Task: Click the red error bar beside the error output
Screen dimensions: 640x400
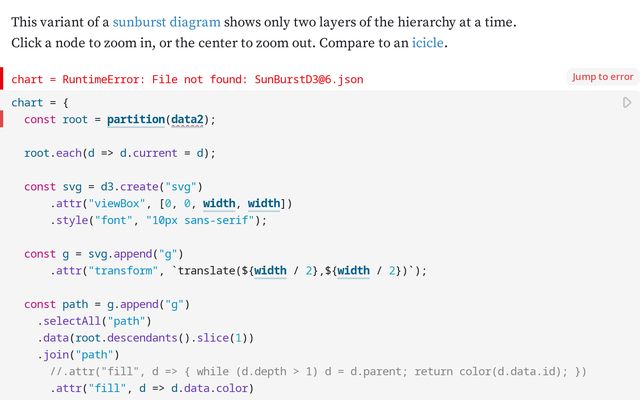Action: pos(2,77)
